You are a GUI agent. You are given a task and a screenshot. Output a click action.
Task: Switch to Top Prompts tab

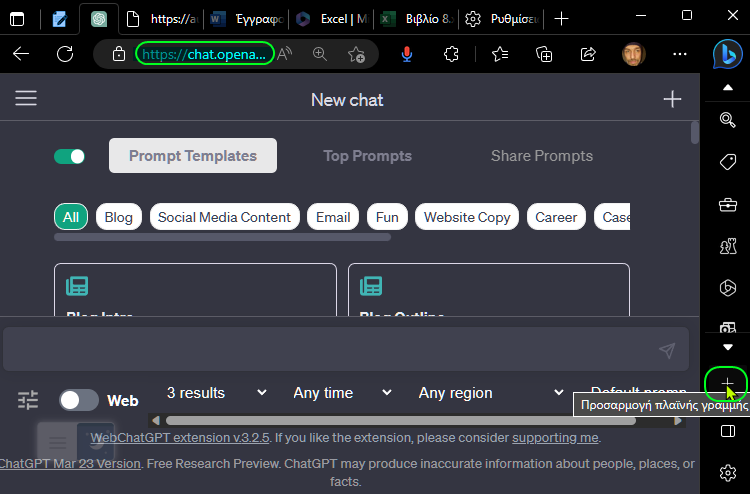pyautogui.click(x=367, y=156)
